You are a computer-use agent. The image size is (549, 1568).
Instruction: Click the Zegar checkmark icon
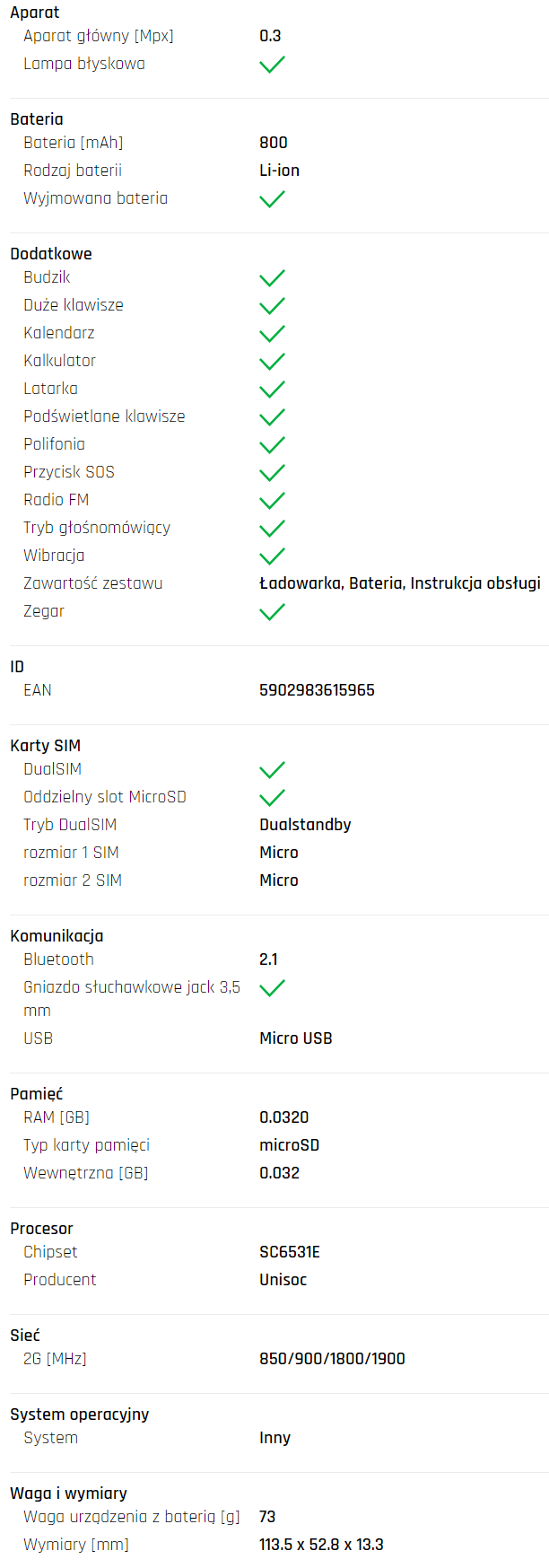click(272, 612)
